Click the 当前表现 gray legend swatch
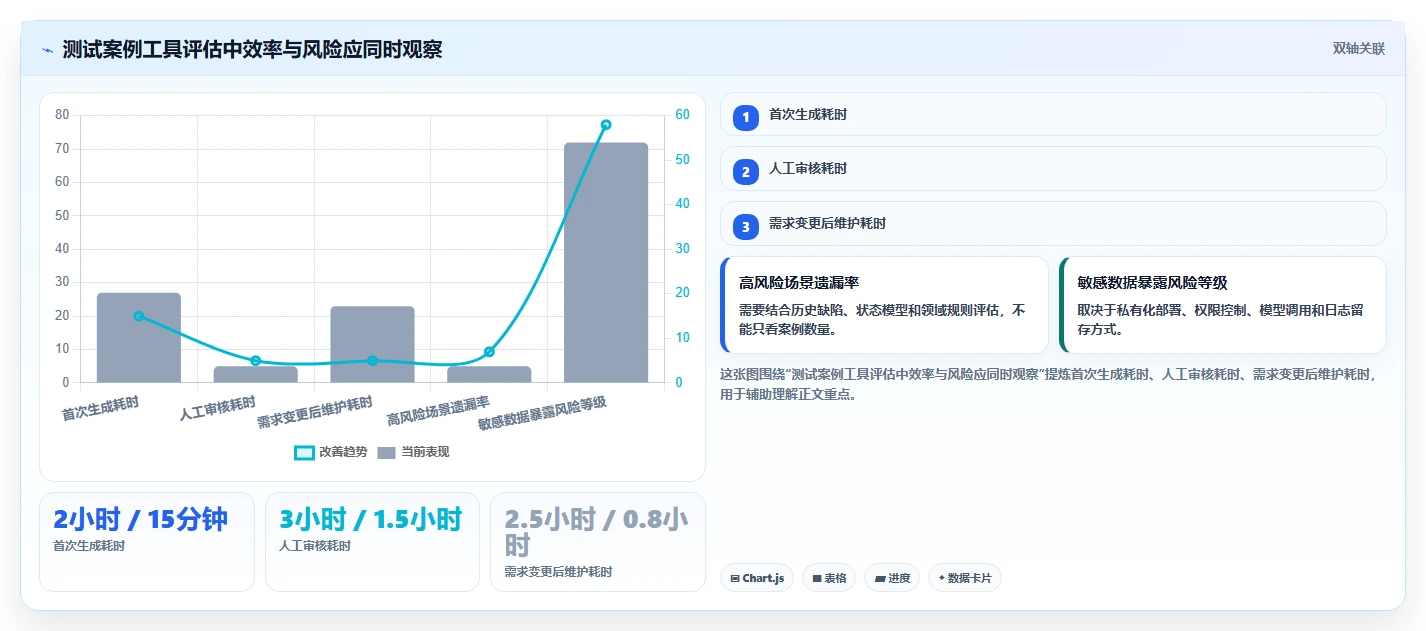Viewport: 1426px width, 631px height. (x=387, y=452)
